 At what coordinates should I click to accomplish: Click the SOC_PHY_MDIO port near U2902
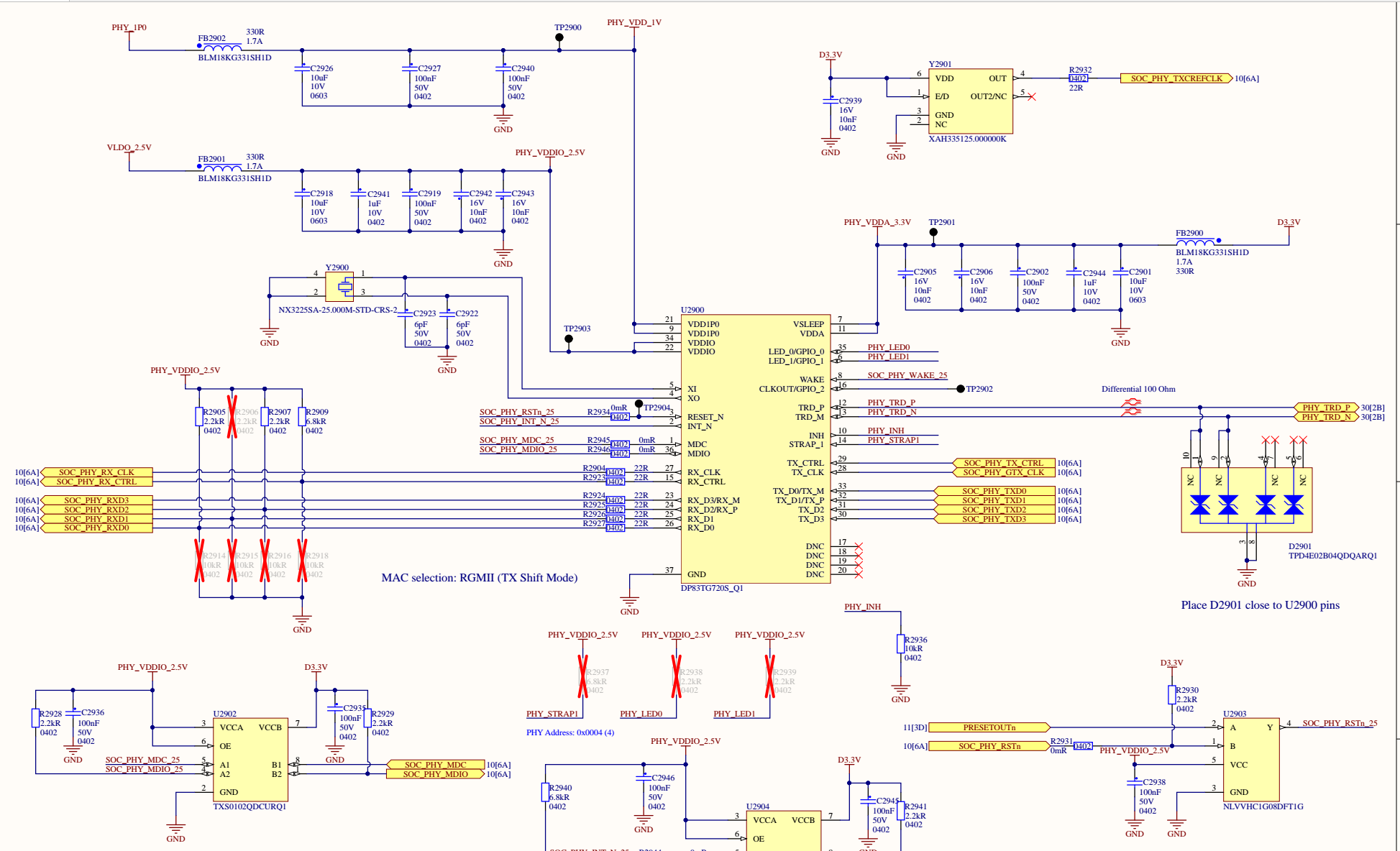[435, 774]
